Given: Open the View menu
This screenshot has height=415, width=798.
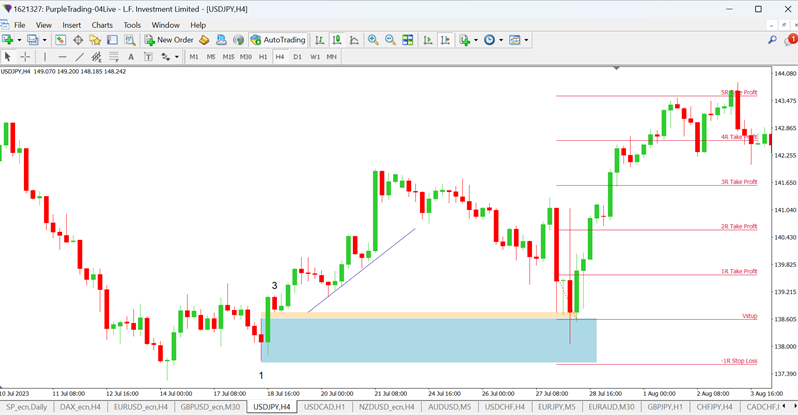Looking at the screenshot, I should (44, 25).
